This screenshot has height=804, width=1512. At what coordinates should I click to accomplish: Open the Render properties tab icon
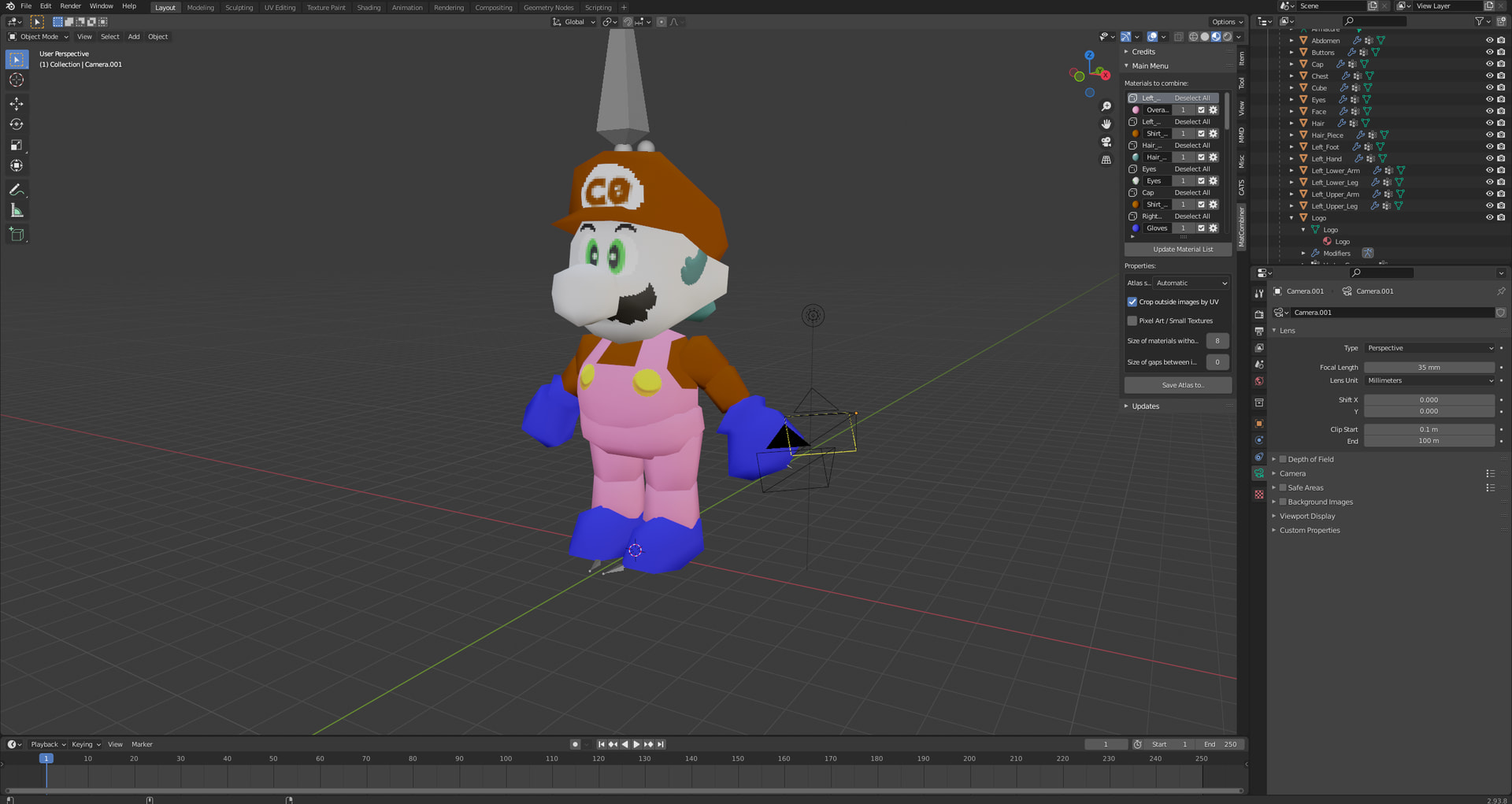1259,314
